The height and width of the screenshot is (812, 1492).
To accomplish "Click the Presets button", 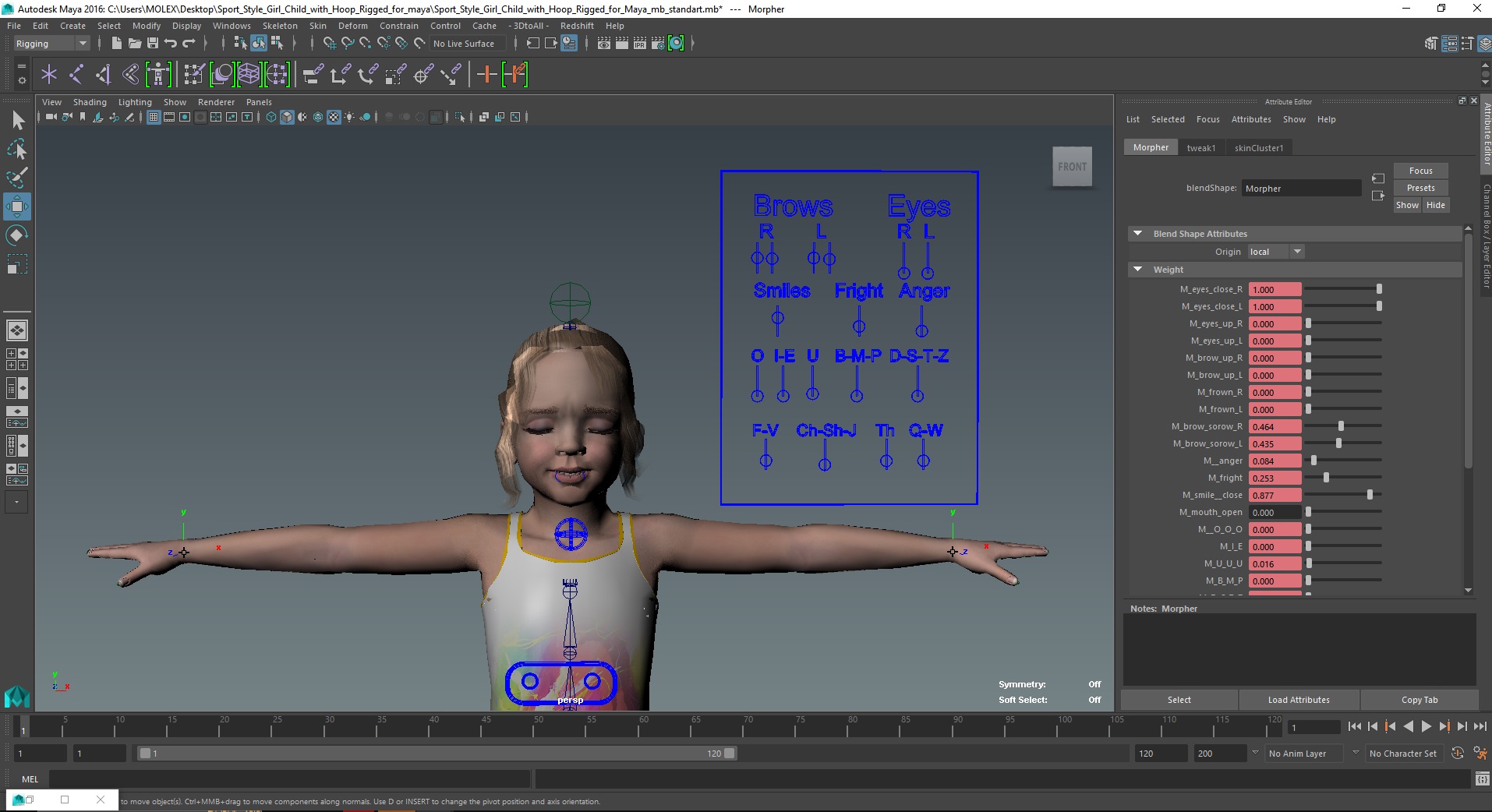I will coord(1420,188).
